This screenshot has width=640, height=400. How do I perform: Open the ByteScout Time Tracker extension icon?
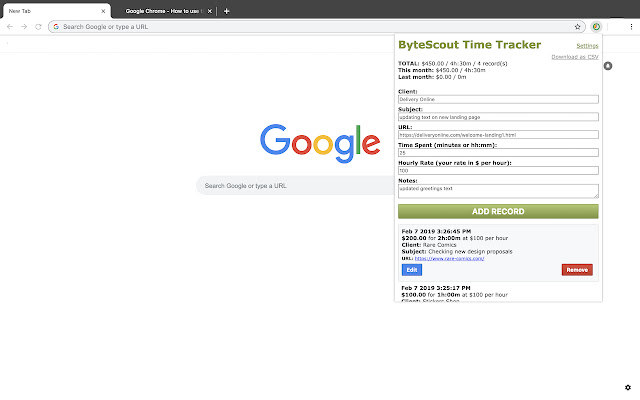(596, 27)
